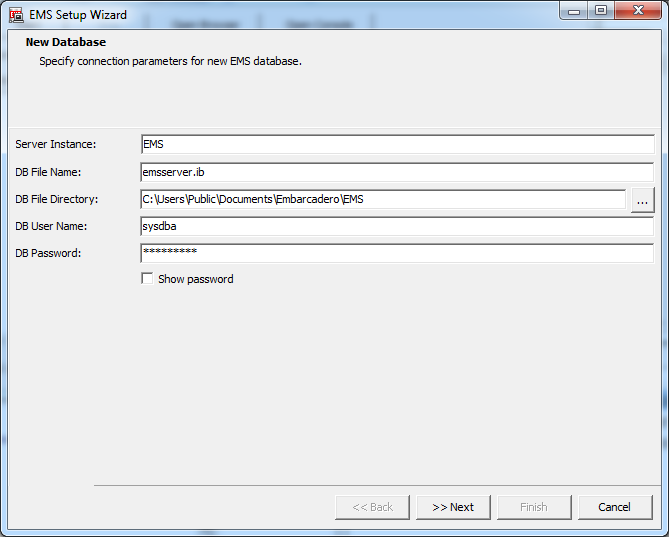669x537 pixels.
Task: Enable the Show password checkbox
Action: point(147,279)
